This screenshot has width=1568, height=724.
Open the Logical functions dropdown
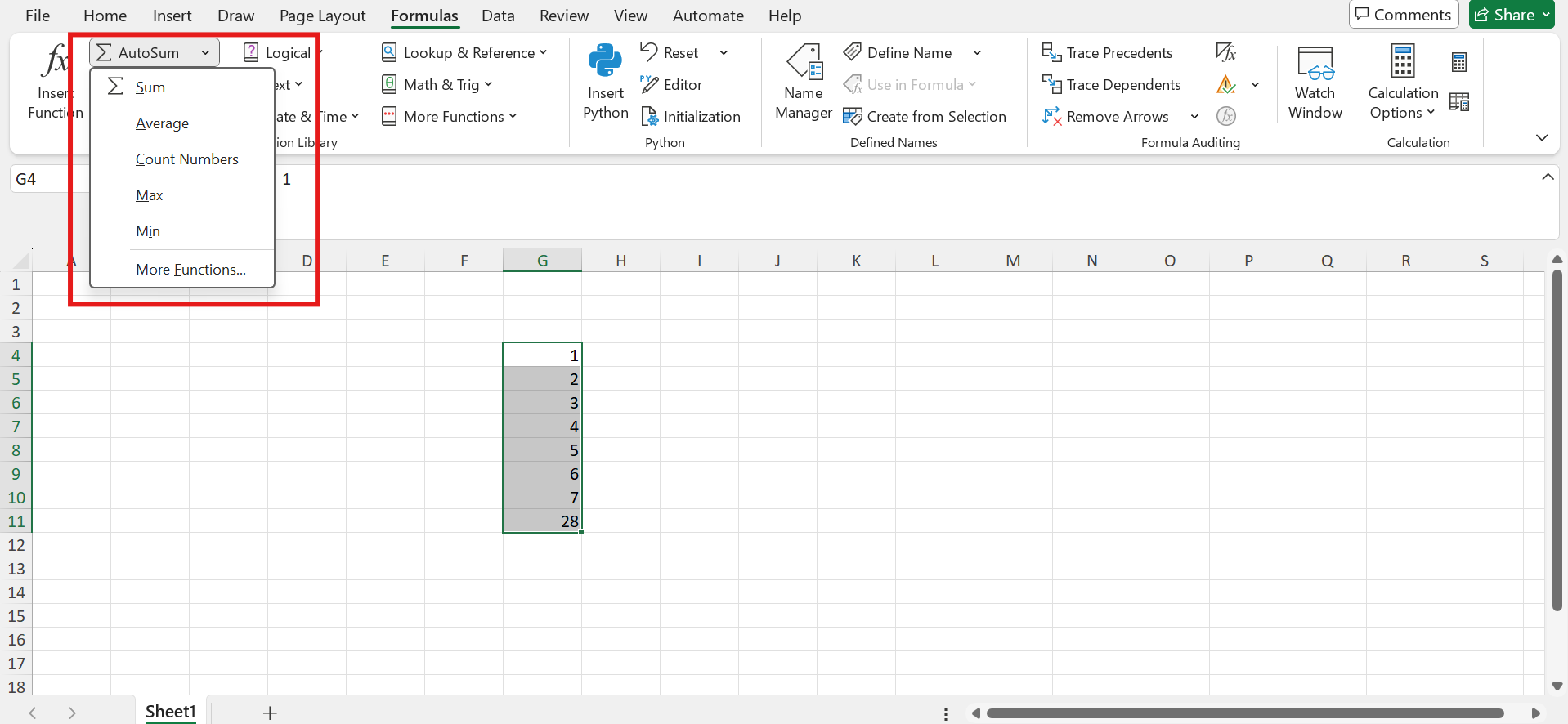pos(284,53)
